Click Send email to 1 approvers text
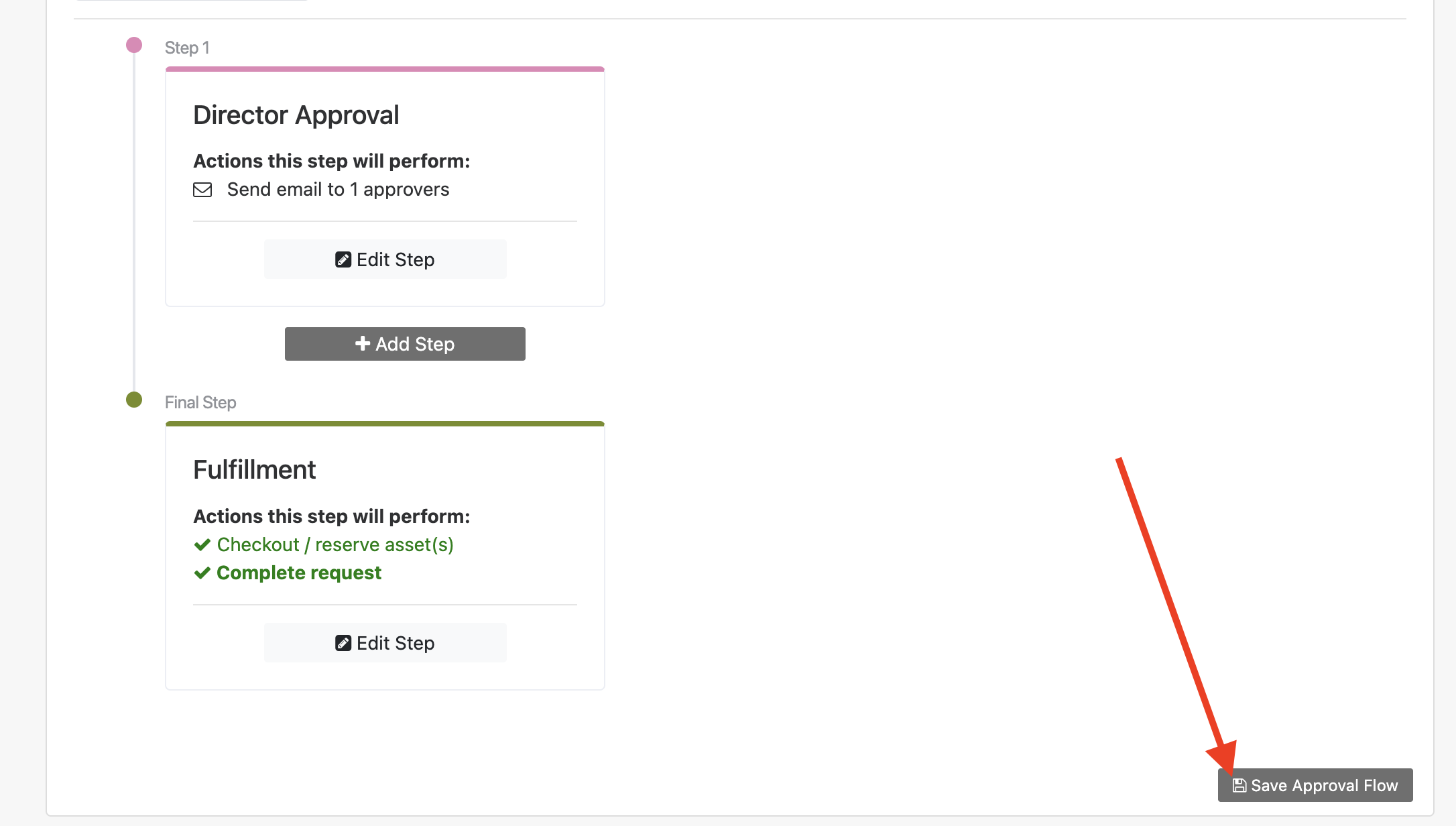 click(338, 190)
